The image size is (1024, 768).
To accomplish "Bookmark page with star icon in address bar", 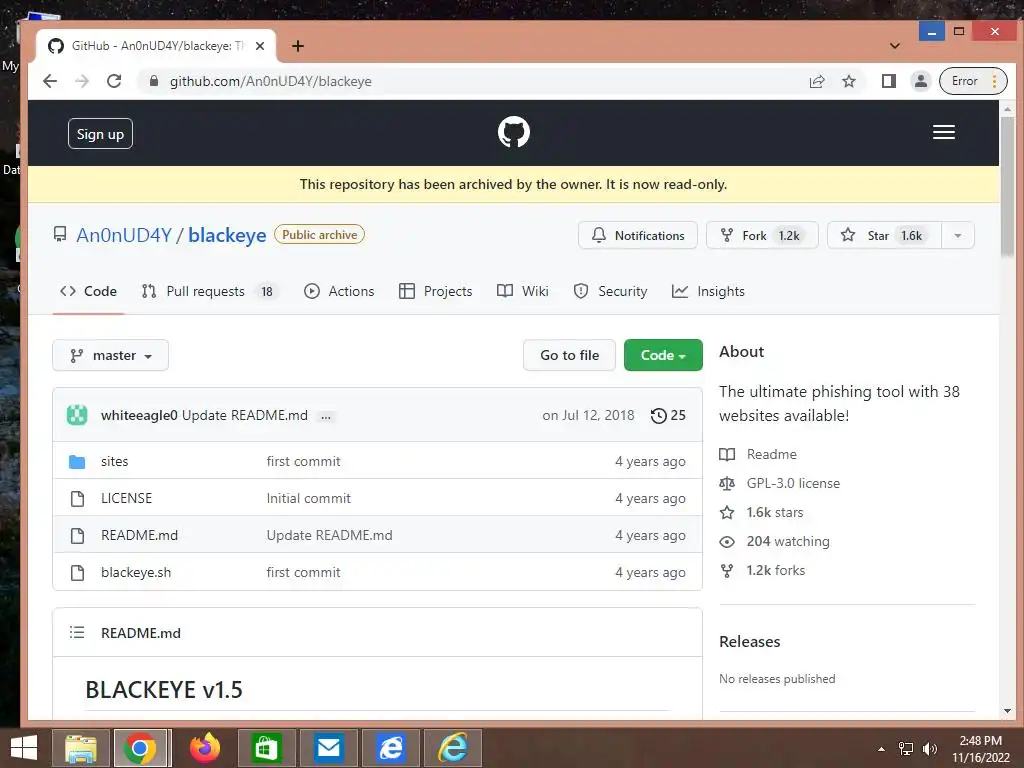I will click(x=848, y=81).
